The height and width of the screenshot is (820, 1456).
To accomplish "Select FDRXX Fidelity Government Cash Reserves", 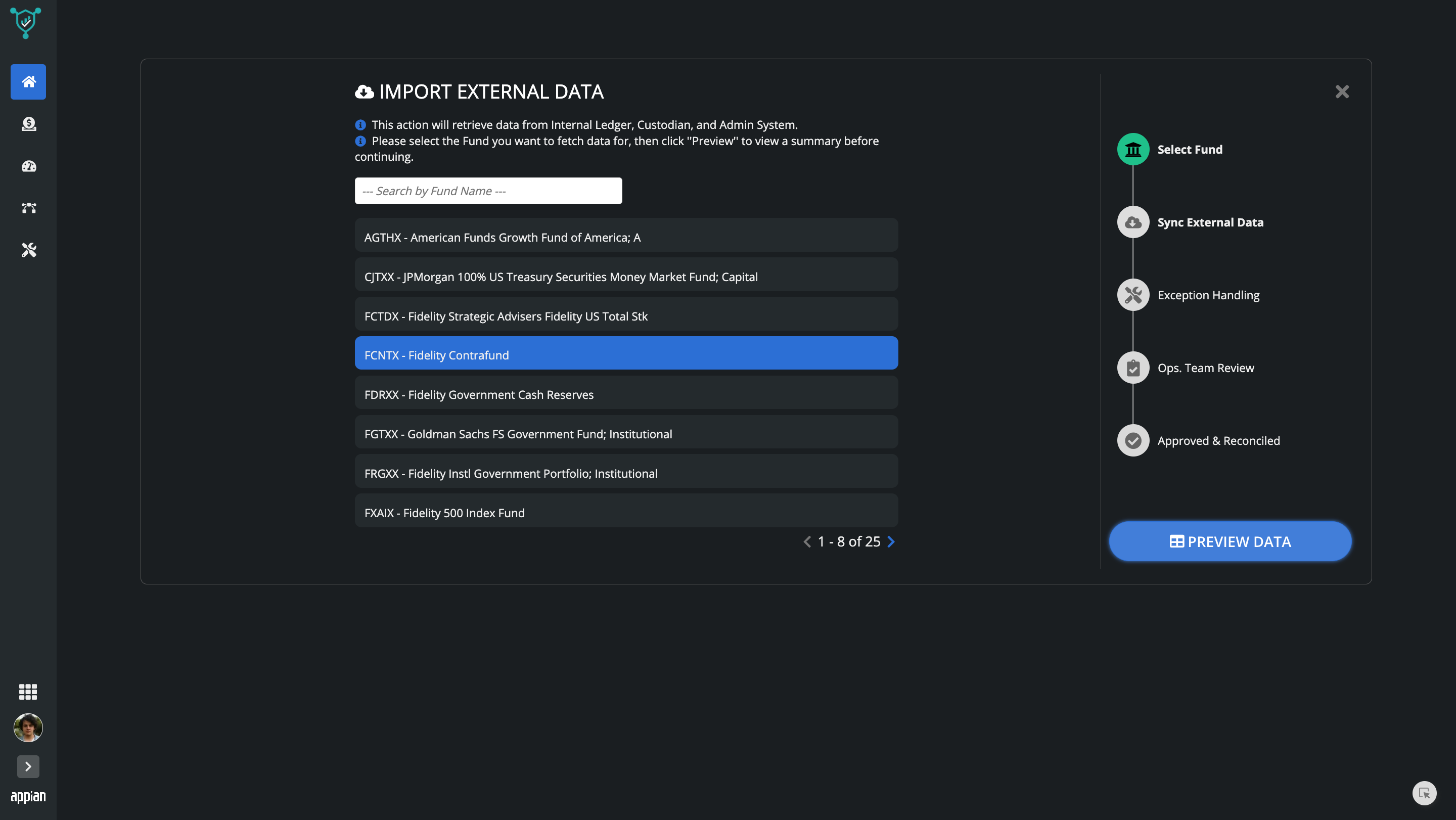I will [x=626, y=393].
